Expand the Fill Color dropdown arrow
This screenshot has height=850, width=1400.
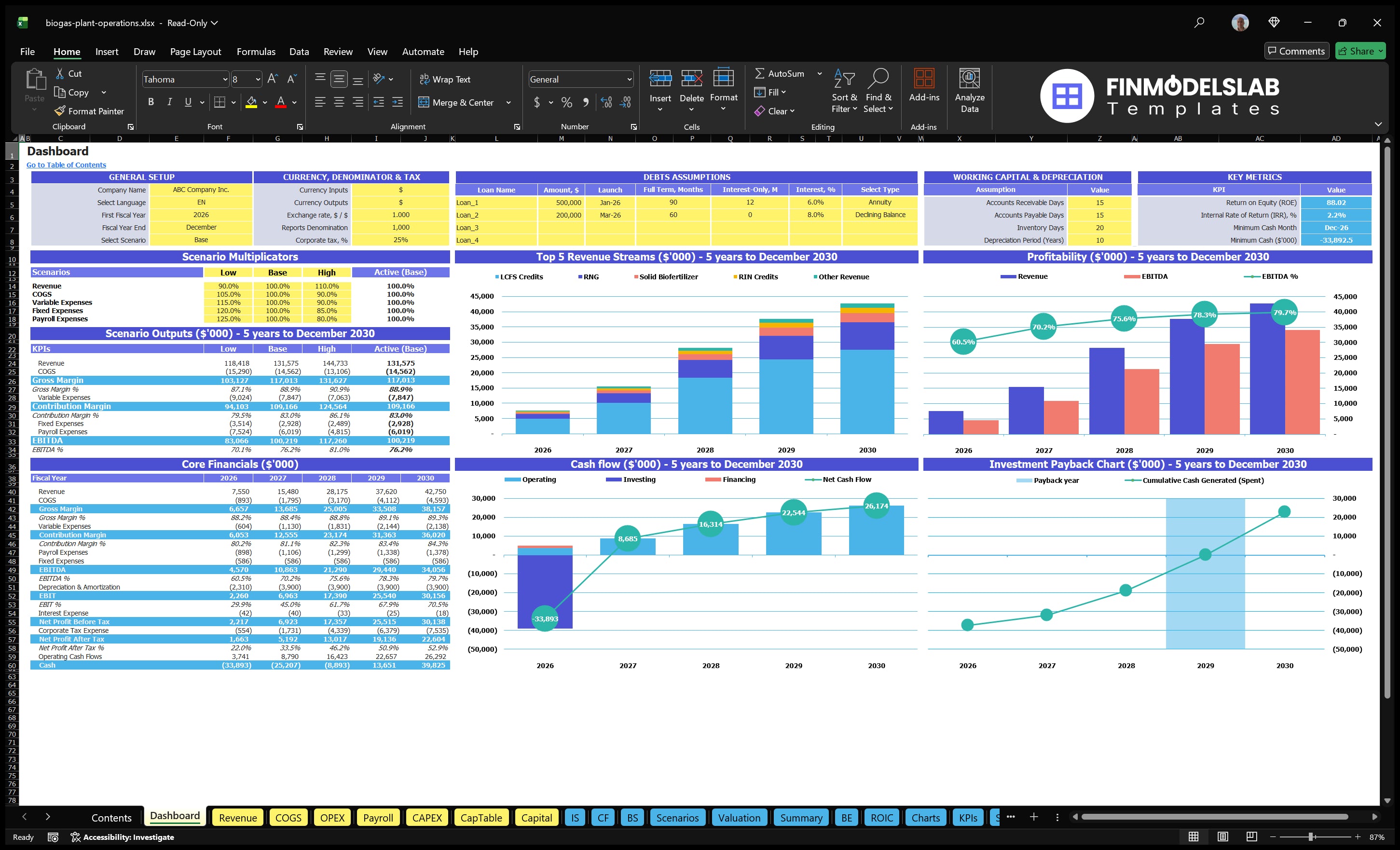264,103
